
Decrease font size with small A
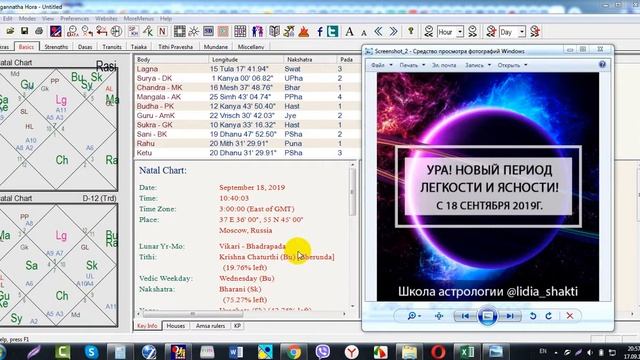[364, 33]
